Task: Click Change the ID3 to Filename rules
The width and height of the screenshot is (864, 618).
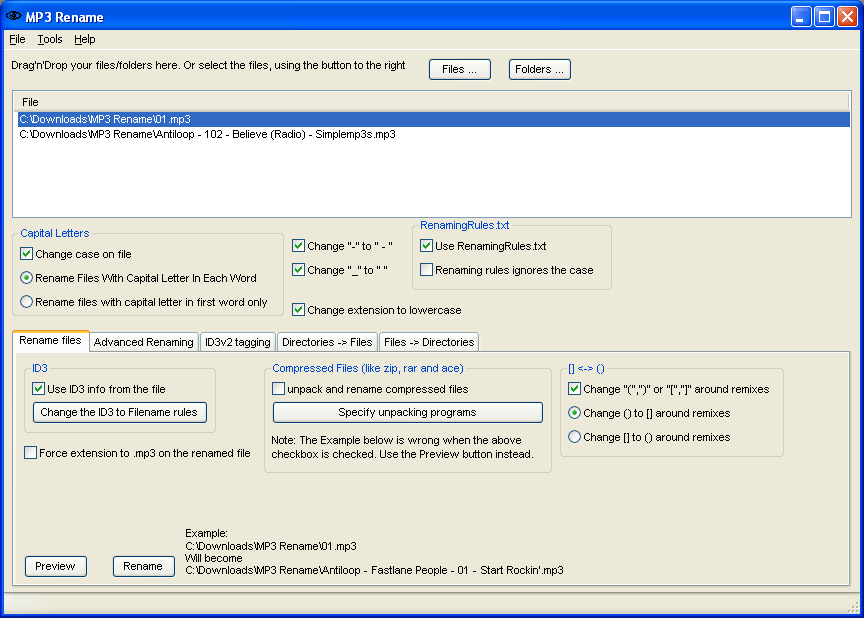Action: point(120,413)
